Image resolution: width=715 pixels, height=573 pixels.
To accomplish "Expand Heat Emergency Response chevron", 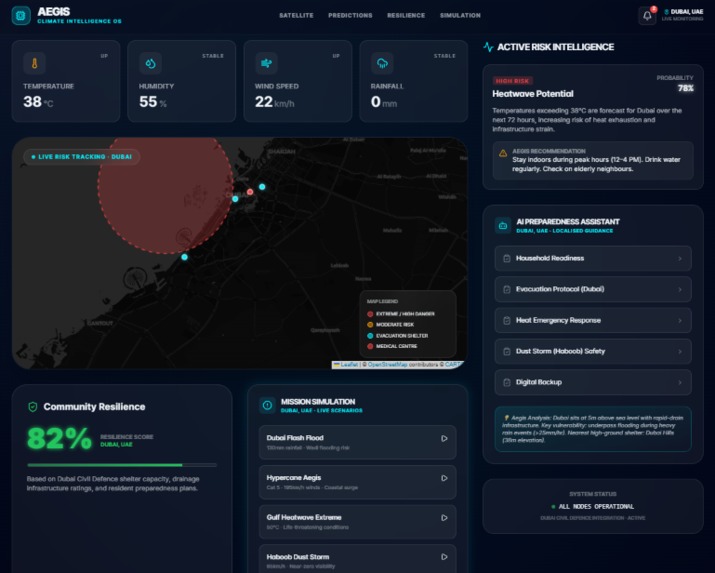I will [x=680, y=320].
